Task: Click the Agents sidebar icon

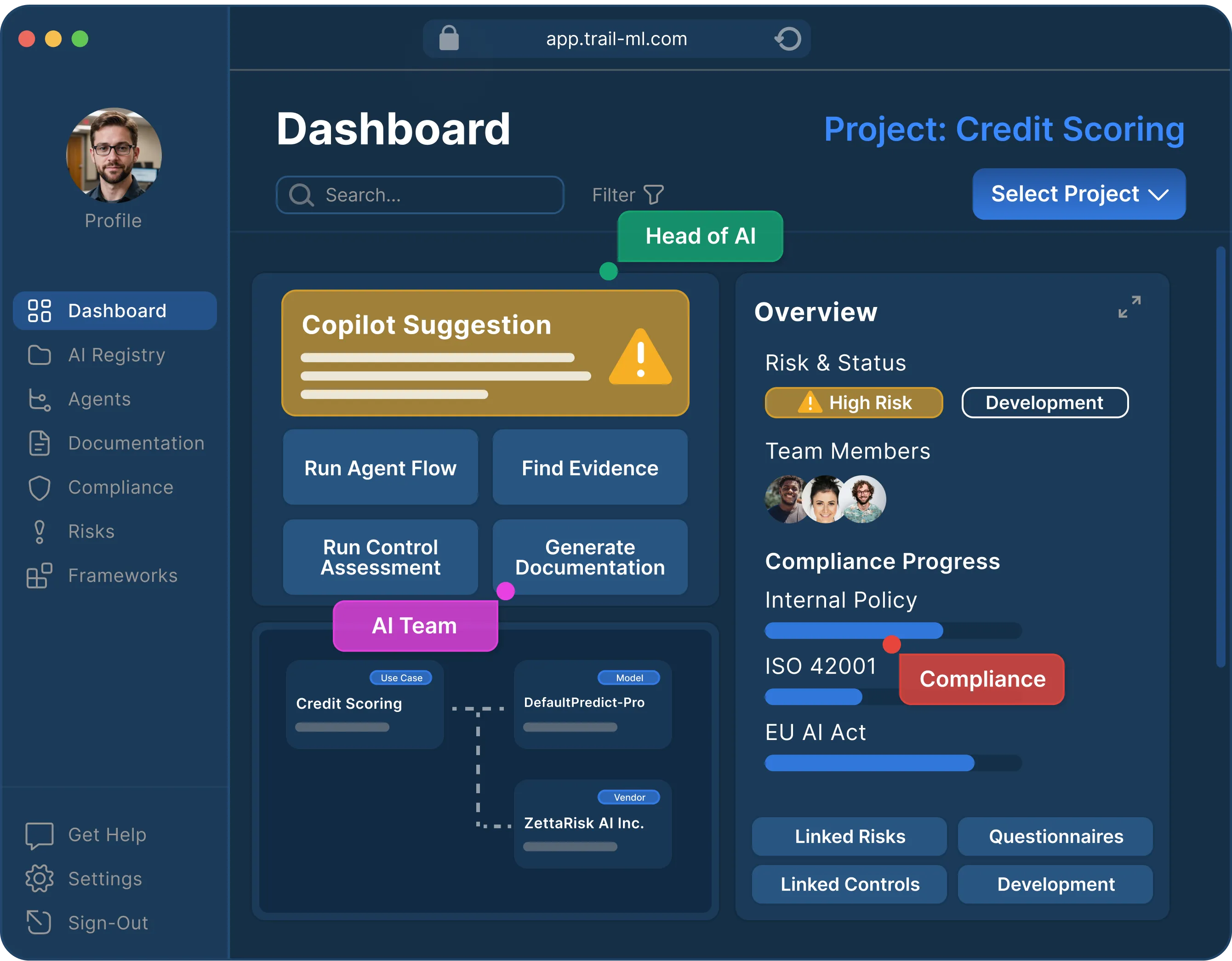Action: click(40, 399)
